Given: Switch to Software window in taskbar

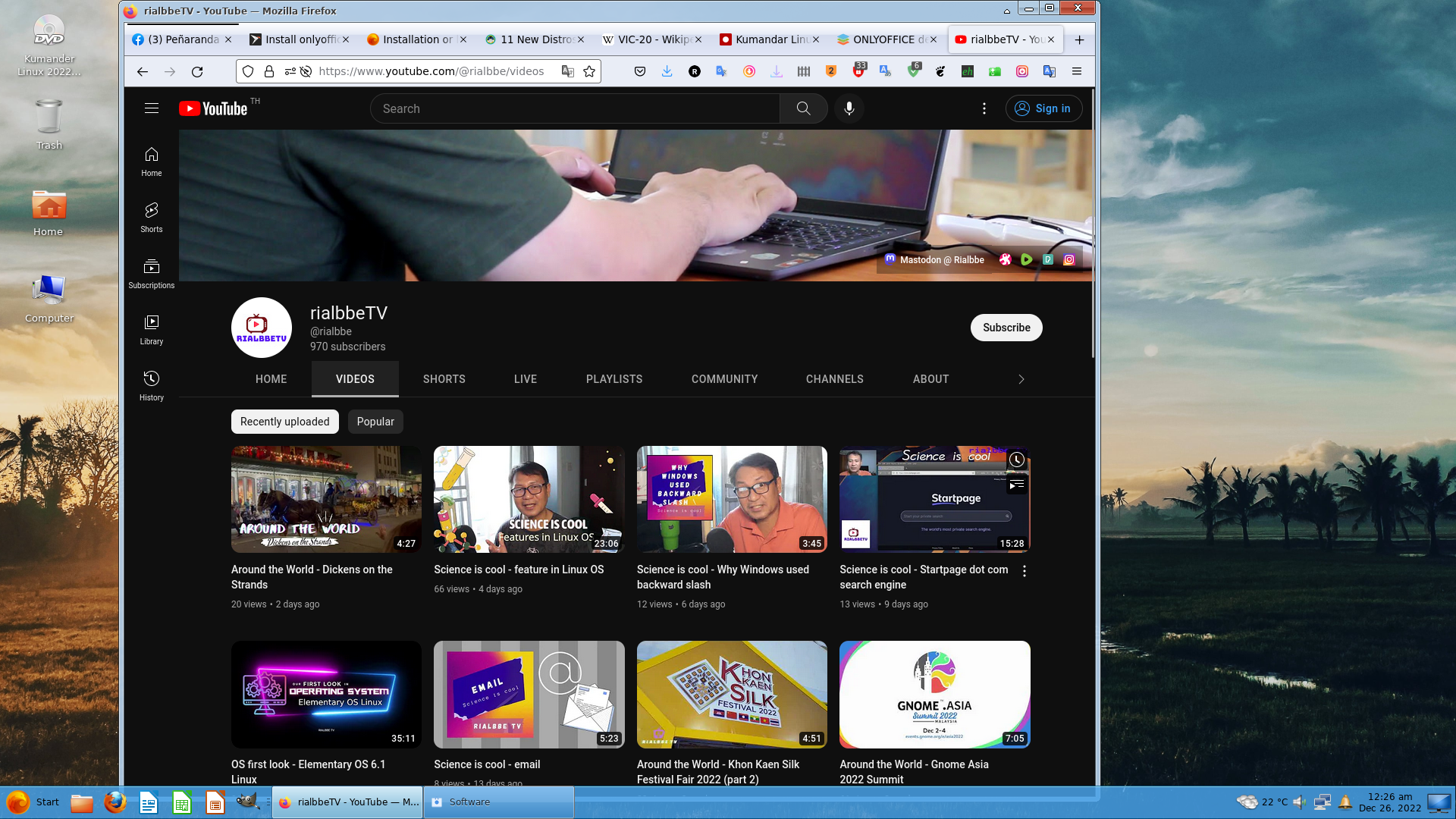Looking at the screenshot, I should (499, 802).
